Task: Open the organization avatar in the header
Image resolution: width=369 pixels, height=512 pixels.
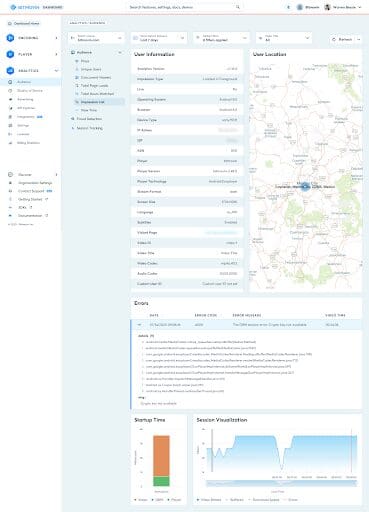Action: tap(300, 7)
